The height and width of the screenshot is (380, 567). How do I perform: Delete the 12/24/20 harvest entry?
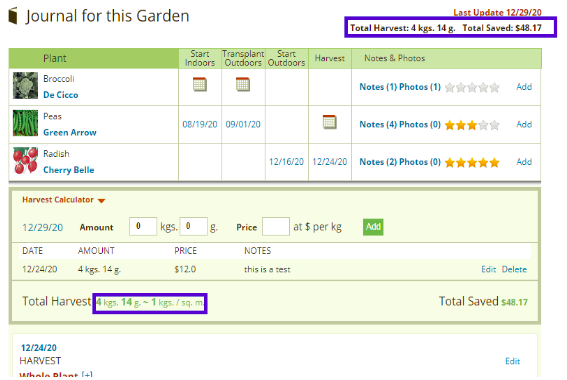pyautogui.click(x=514, y=269)
